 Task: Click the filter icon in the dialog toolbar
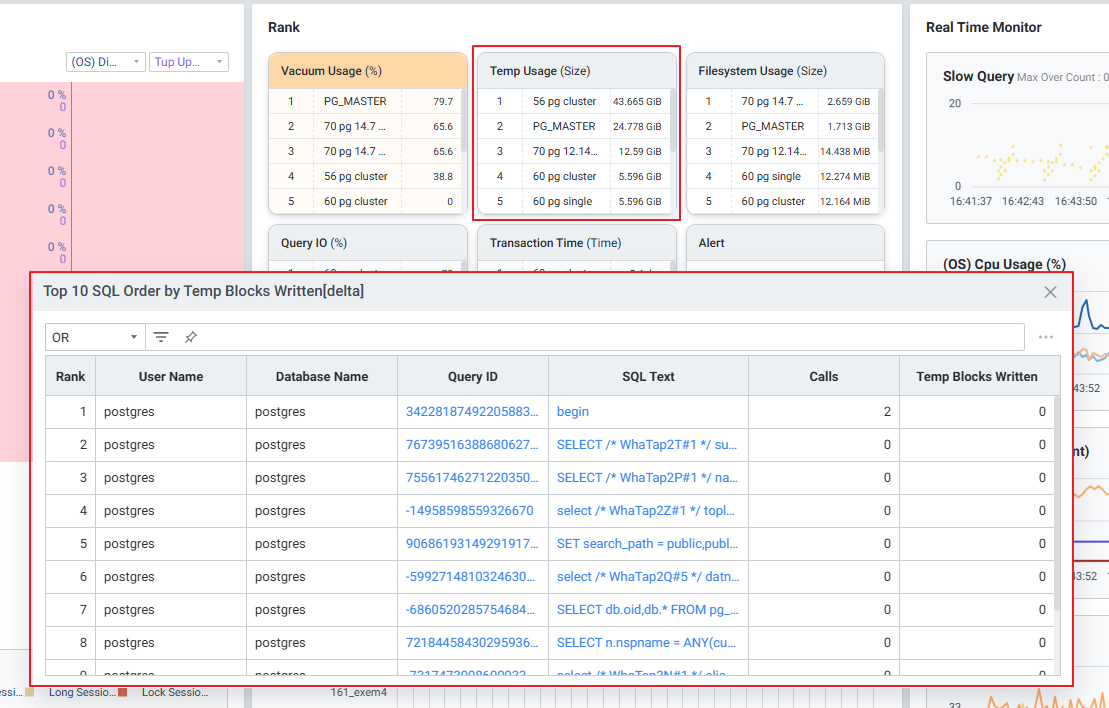pos(161,337)
